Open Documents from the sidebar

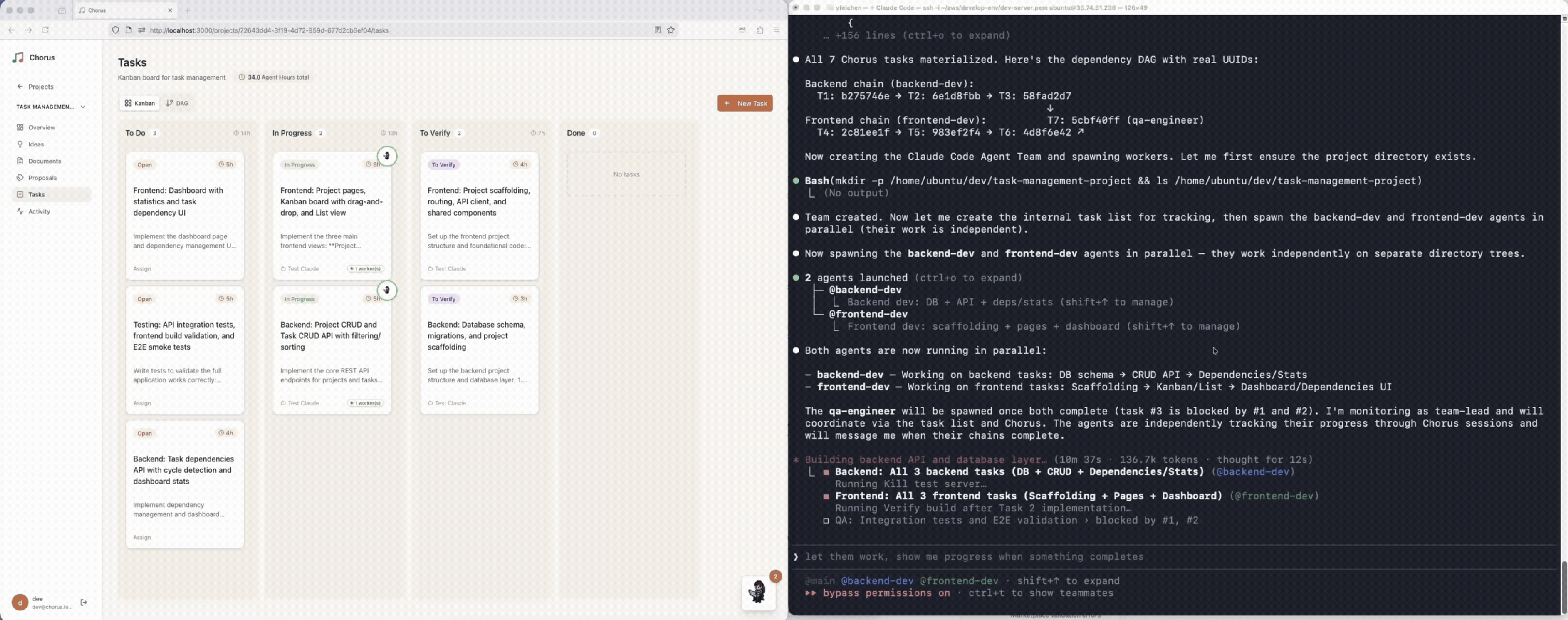tap(44, 161)
